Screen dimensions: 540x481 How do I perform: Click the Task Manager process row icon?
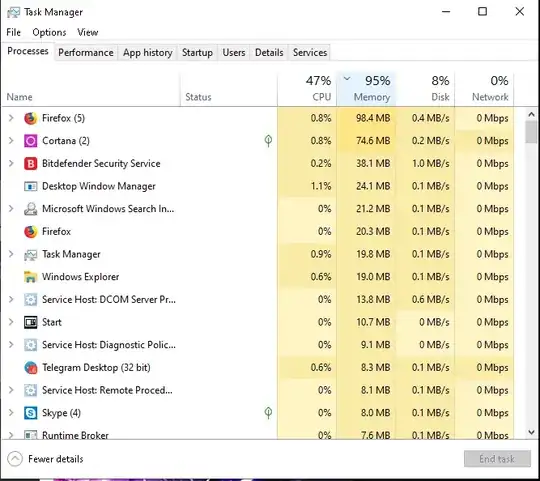[x=30, y=254]
